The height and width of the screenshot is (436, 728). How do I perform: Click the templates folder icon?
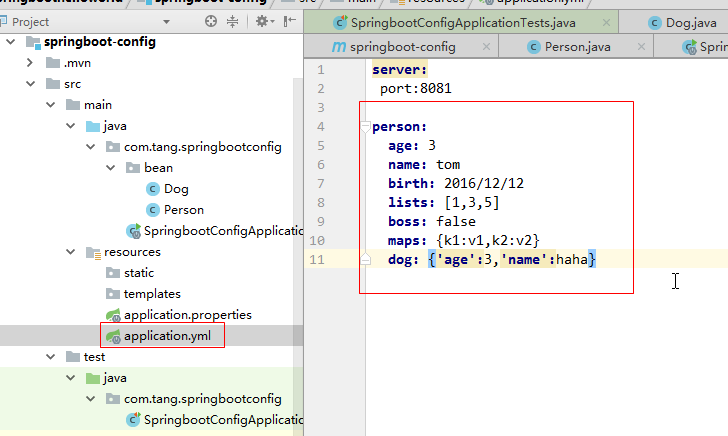click(113, 293)
